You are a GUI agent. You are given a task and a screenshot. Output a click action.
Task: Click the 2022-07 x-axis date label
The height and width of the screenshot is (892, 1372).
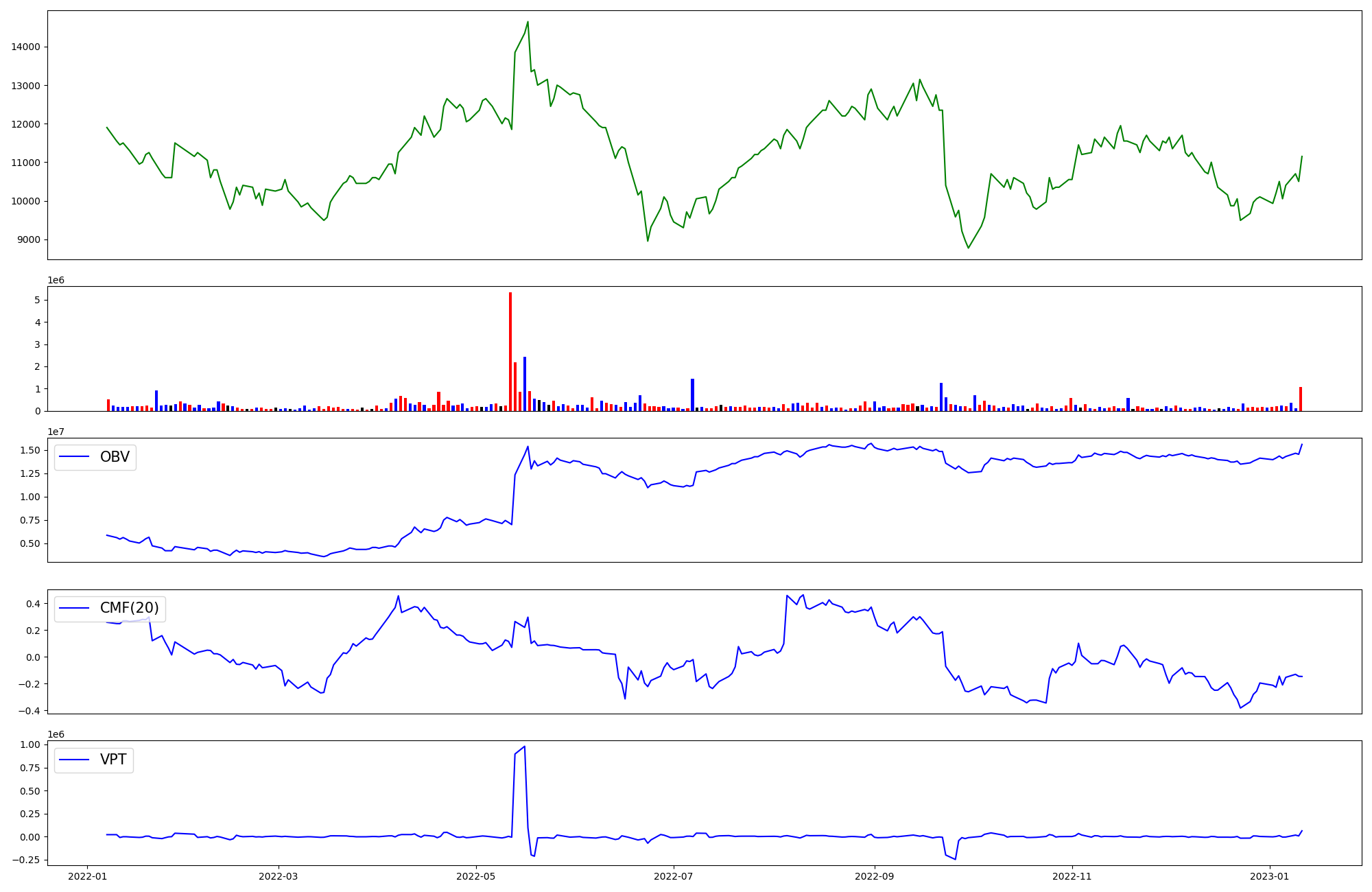click(x=673, y=876)
